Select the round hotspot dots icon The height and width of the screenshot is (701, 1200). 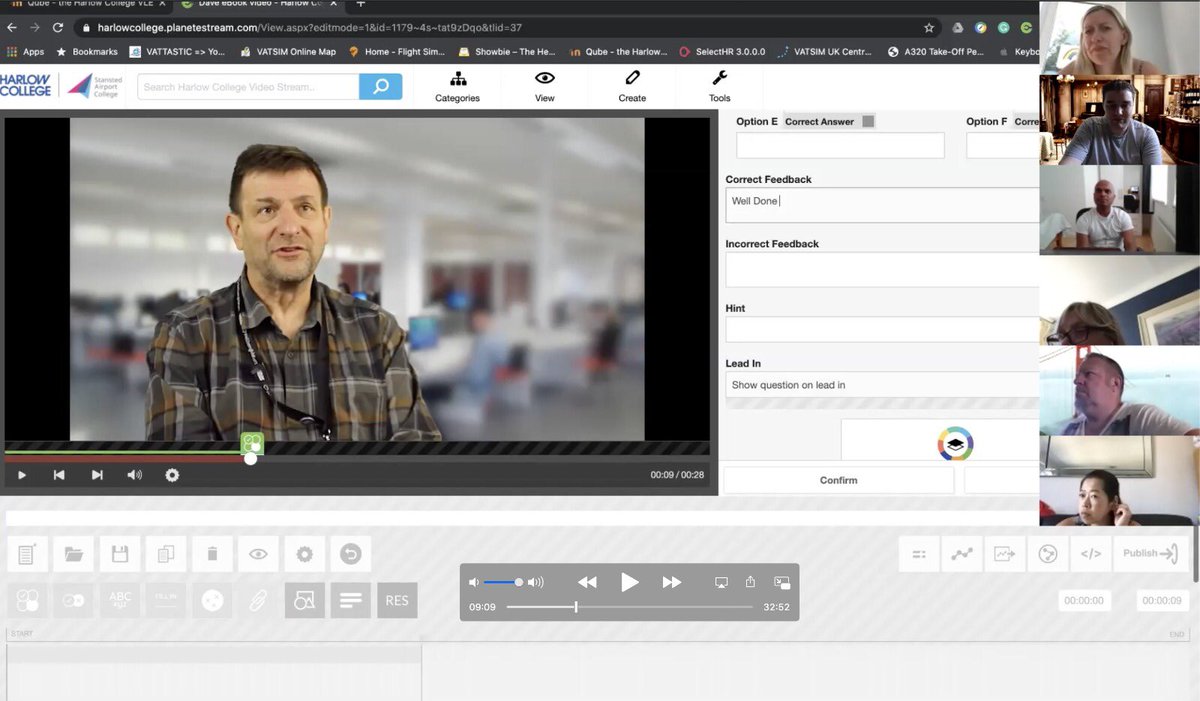point(212,600)
